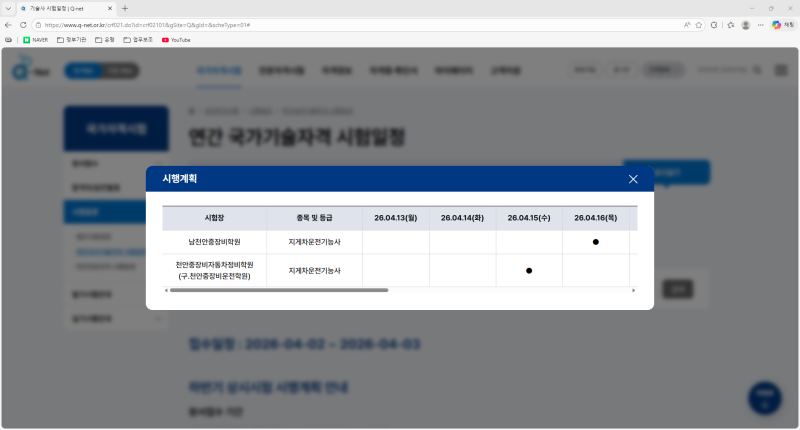Open a new browser tab with the plus
Viewport: 800px width, 430px height.
coord(125,9)
